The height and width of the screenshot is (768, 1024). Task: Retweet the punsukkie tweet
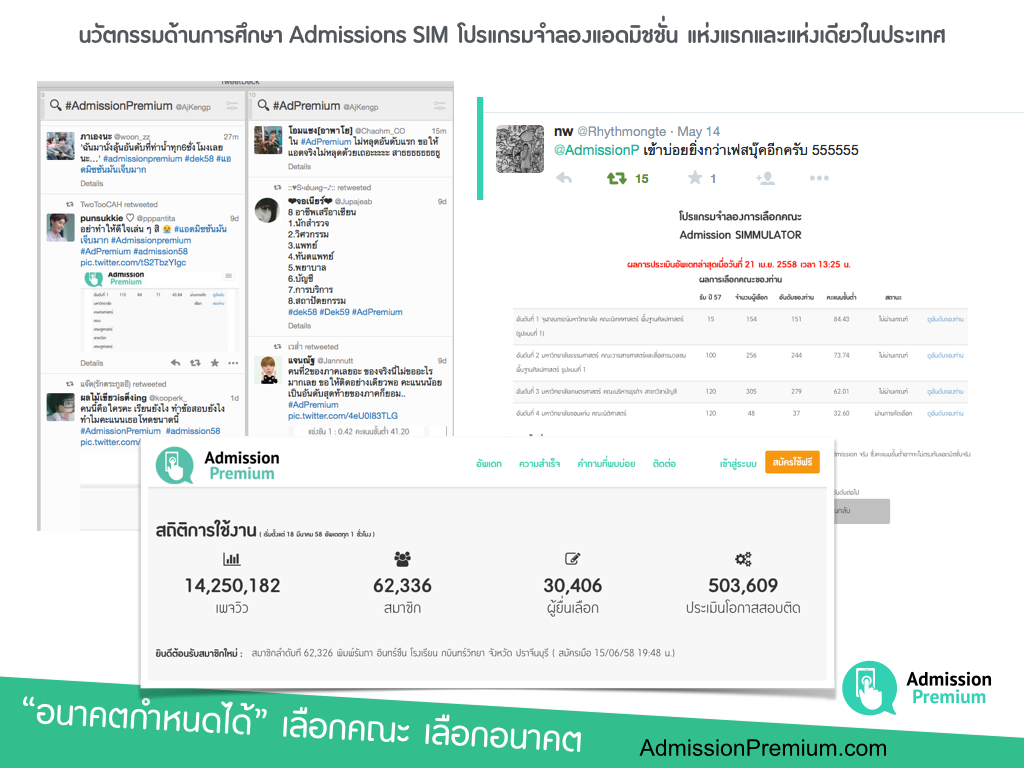point(195,362)
